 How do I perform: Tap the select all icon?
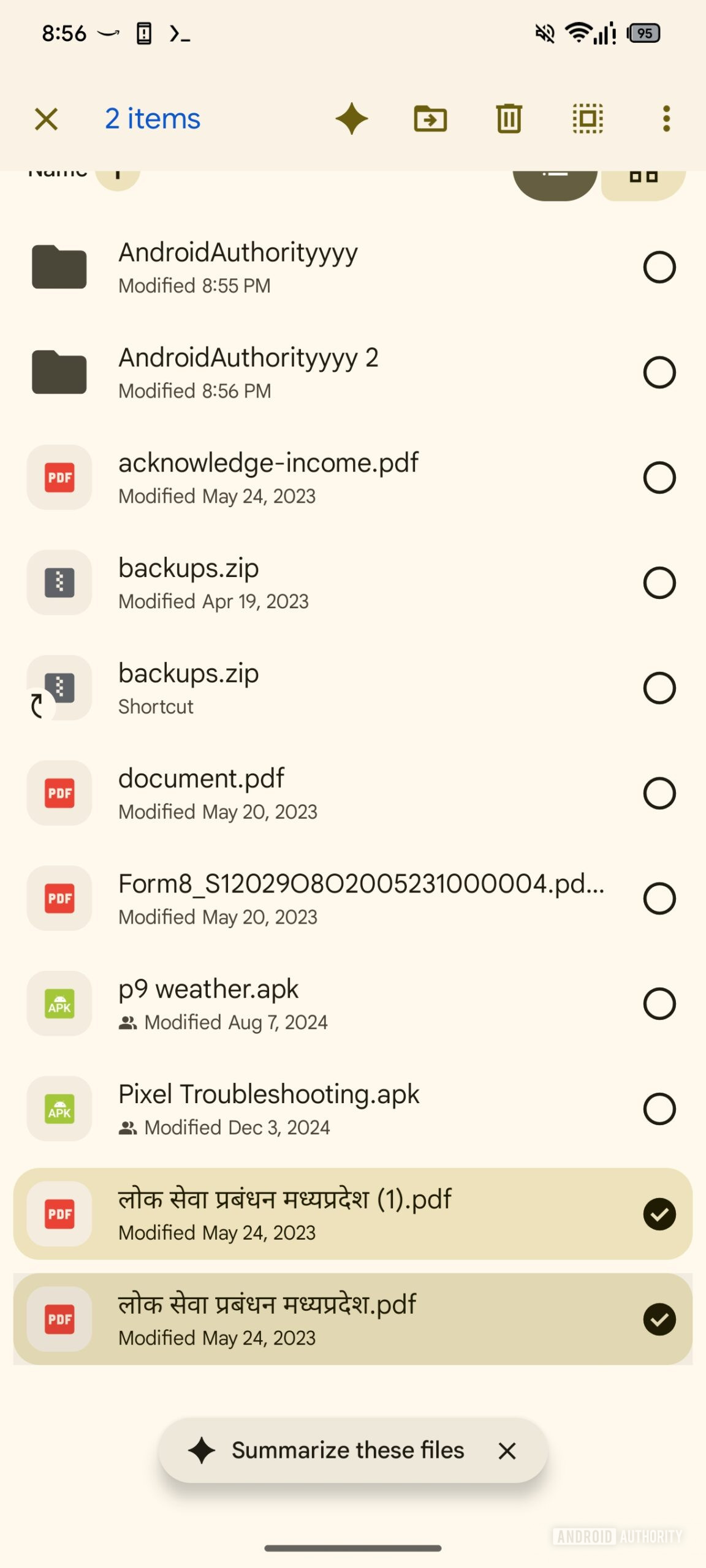[588, 118]
